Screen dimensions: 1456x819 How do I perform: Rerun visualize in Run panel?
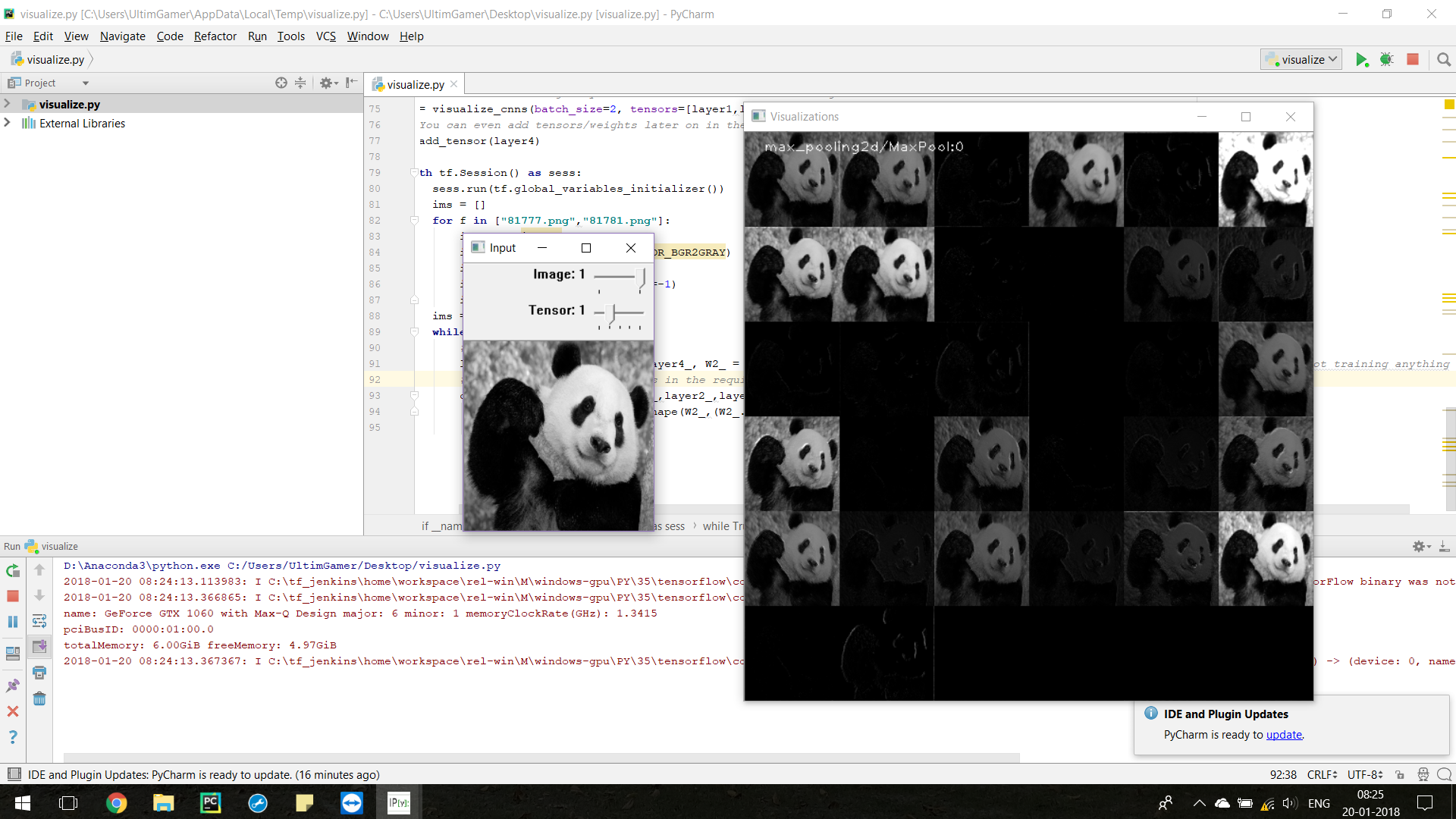tap(13, 570)
